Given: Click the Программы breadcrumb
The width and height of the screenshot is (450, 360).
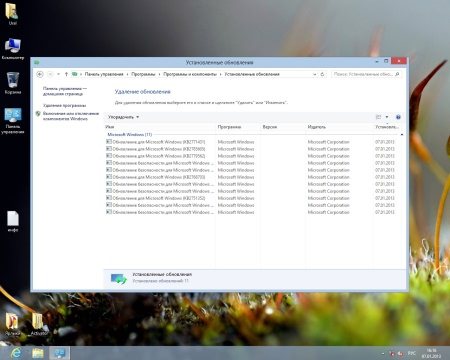Looking at the screenshot, I should click(143, 74).
